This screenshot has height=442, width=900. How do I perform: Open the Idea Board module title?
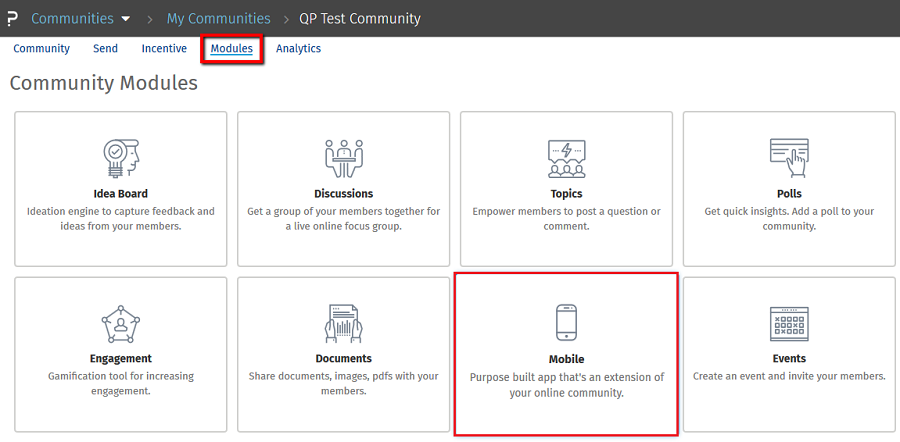point(120,193)
